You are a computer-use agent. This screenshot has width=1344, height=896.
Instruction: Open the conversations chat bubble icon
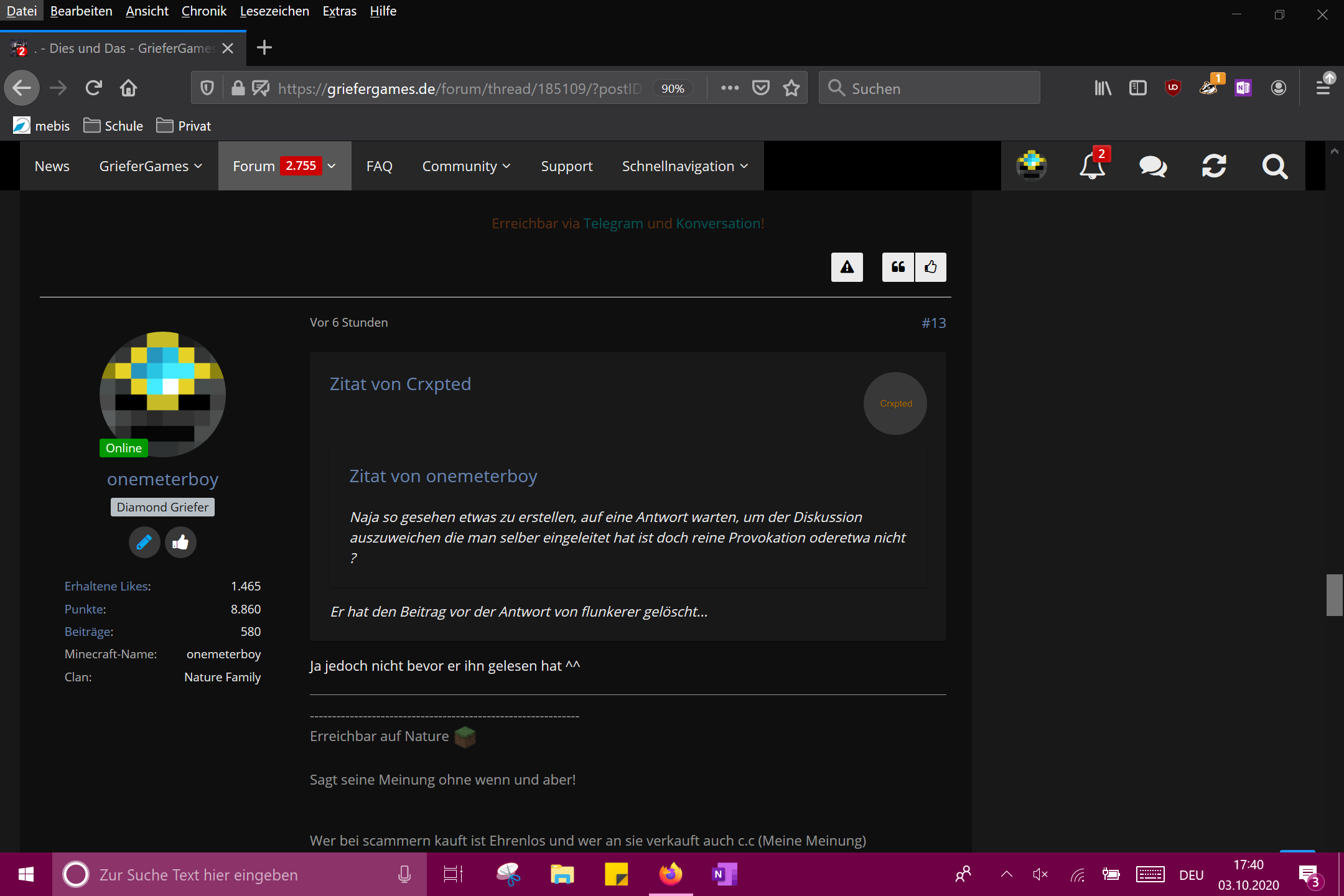pyautogui.click(x=1152, y=166)
